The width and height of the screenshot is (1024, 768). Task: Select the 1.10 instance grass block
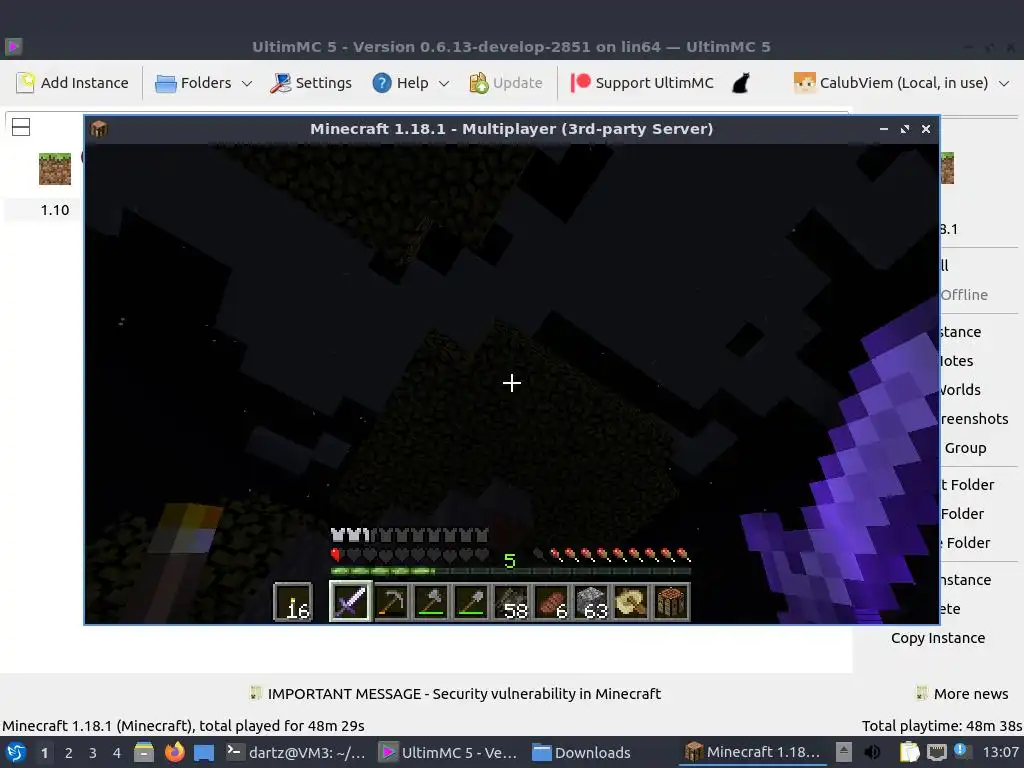pos(55,169)
